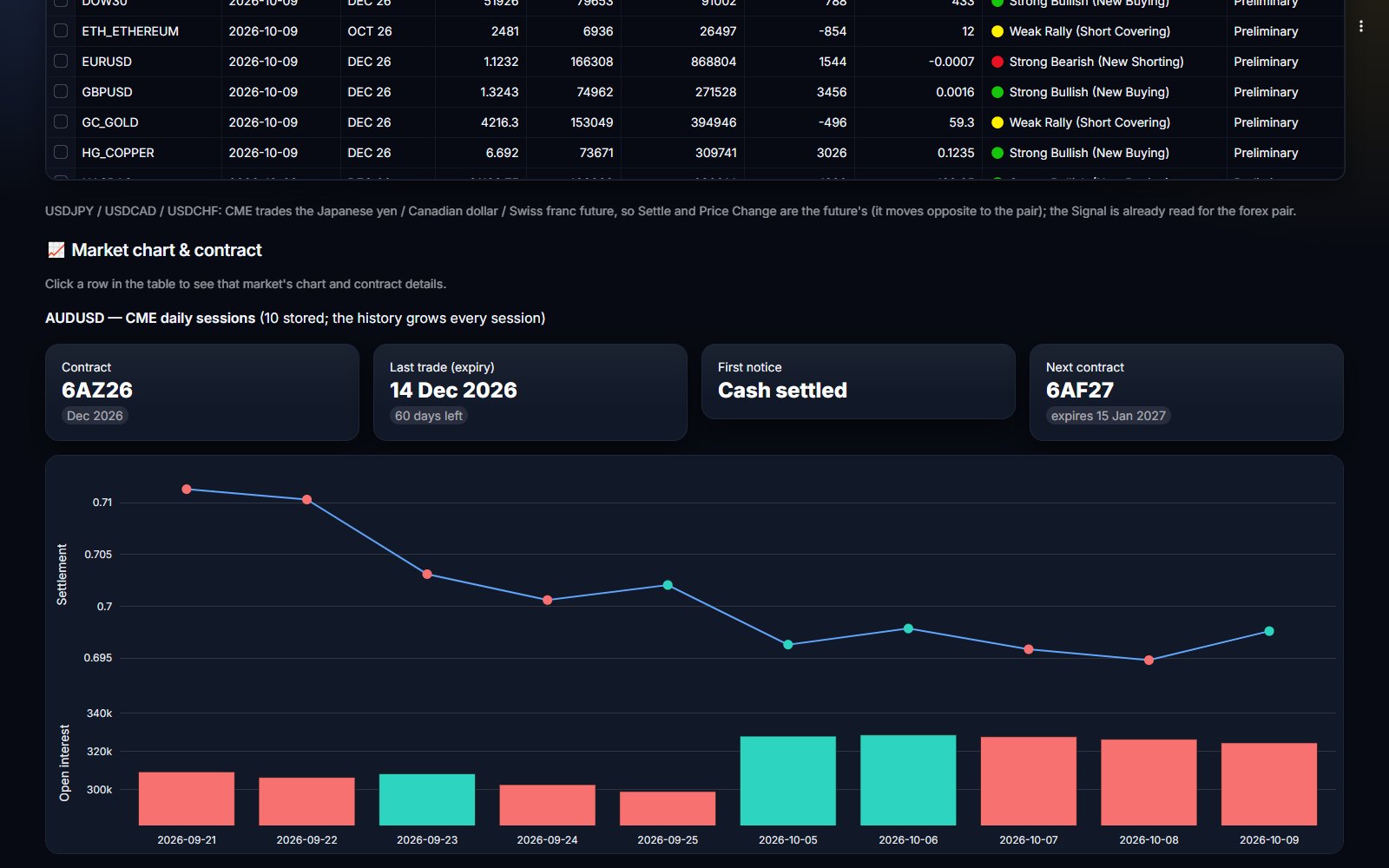Click the Last trade 14 Dec 2026 card

click(530, 392)
